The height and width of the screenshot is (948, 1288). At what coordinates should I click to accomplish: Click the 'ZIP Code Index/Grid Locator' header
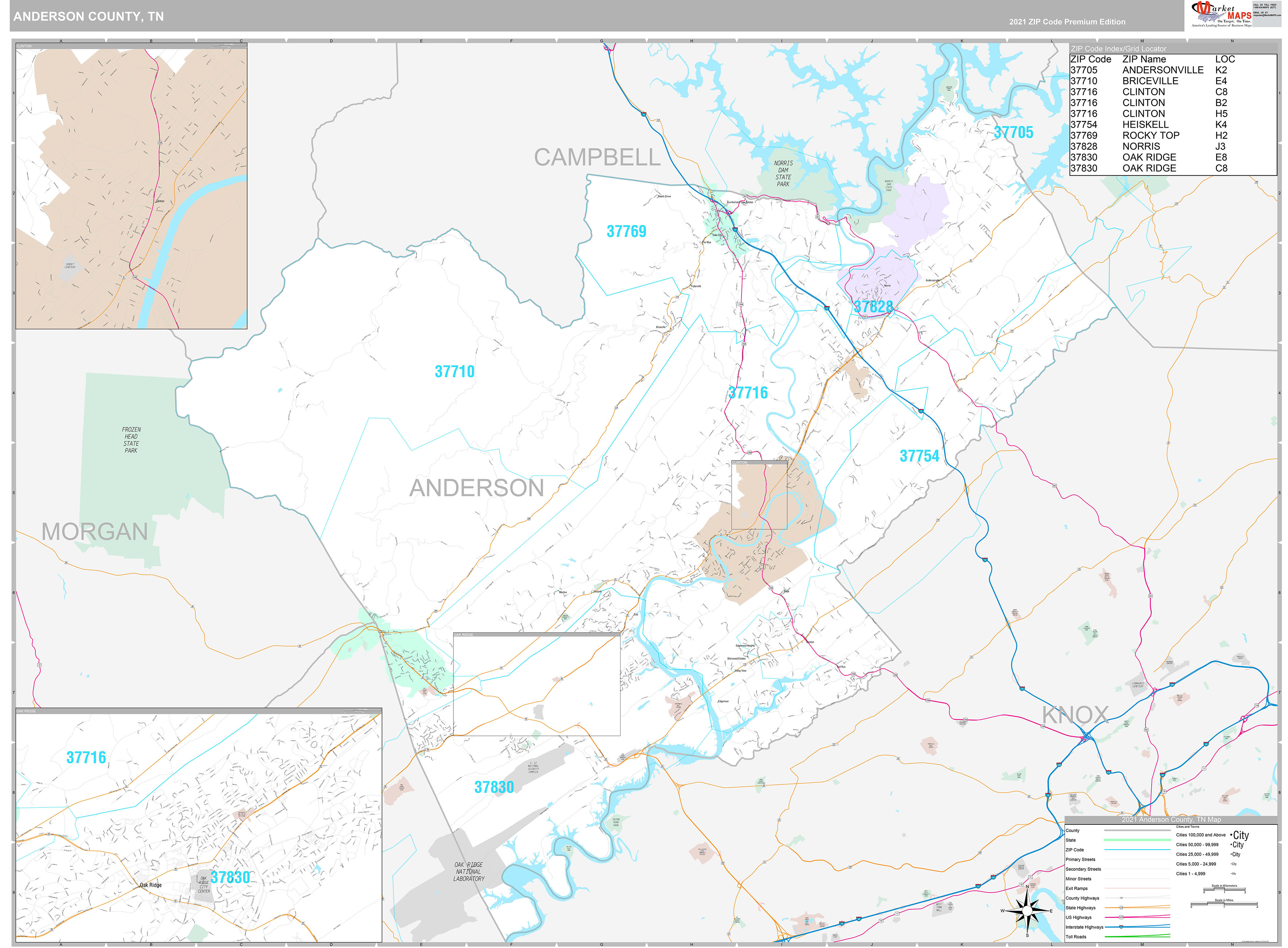(1118, 49)
